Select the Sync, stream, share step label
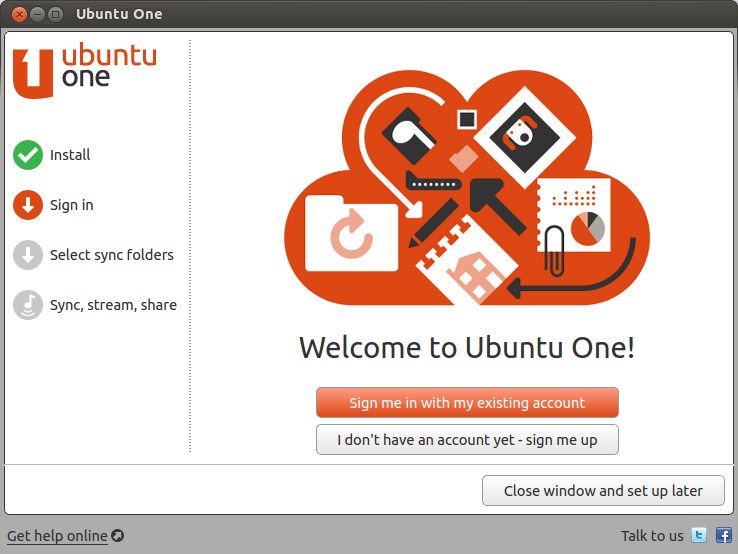Image resolution: width=738 pixels, height=554 pixels. (113, 305)
